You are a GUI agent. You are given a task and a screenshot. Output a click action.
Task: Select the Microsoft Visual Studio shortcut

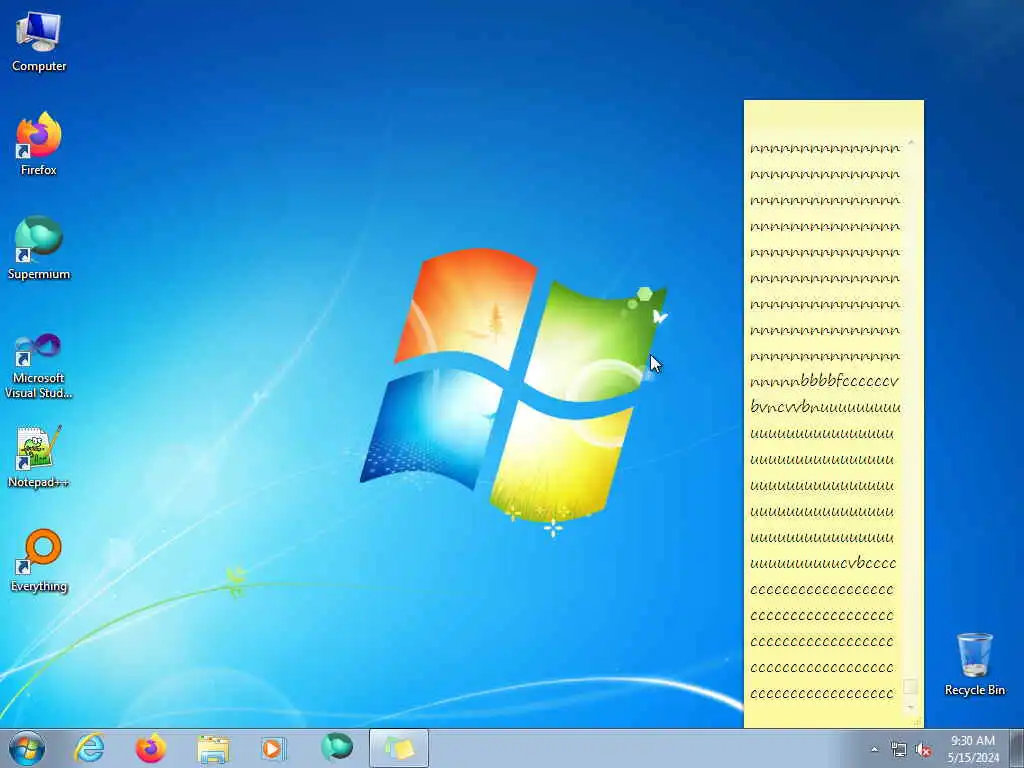(39, 366)
